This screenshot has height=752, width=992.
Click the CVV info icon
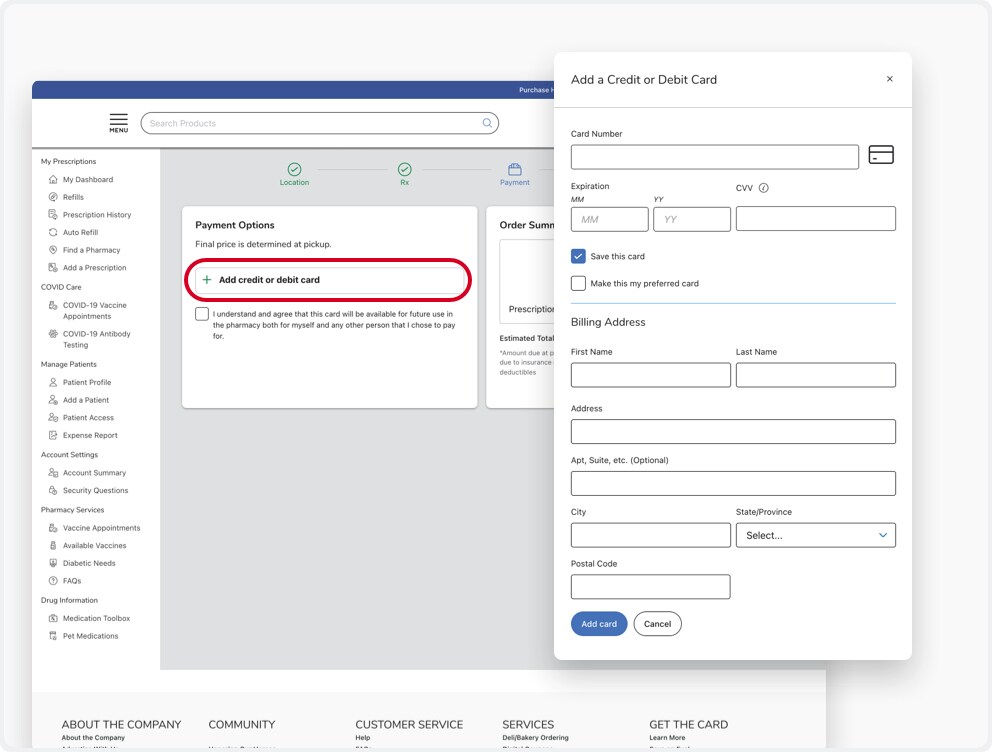(x=764, y=188)
